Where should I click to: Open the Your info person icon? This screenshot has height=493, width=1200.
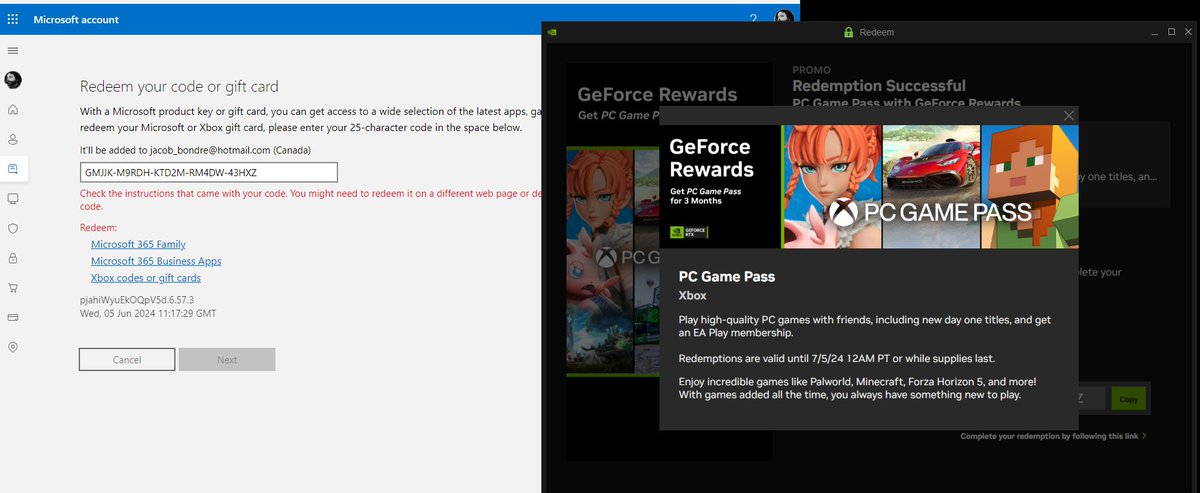point(13,139)
